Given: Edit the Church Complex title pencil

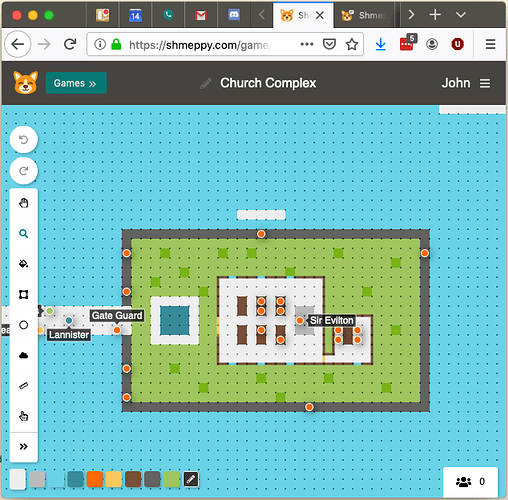Looking at the screenshot, I should tap(206, 83).
